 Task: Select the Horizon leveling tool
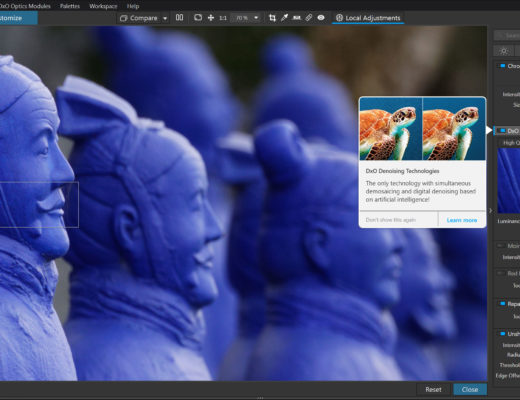click(296, 18)
